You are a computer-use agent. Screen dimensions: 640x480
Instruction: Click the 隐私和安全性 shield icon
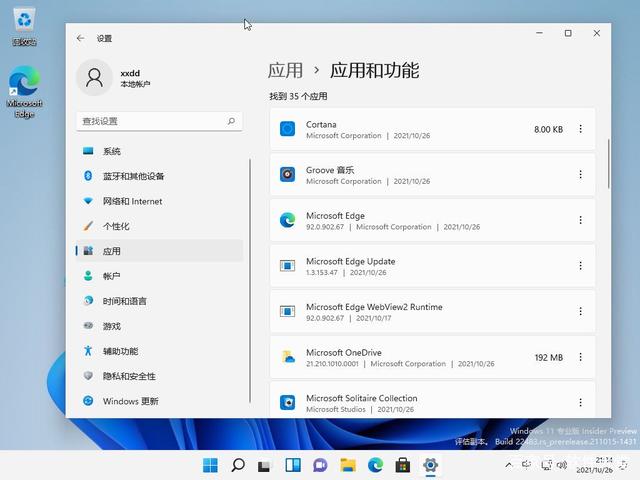tap(88, 376)
